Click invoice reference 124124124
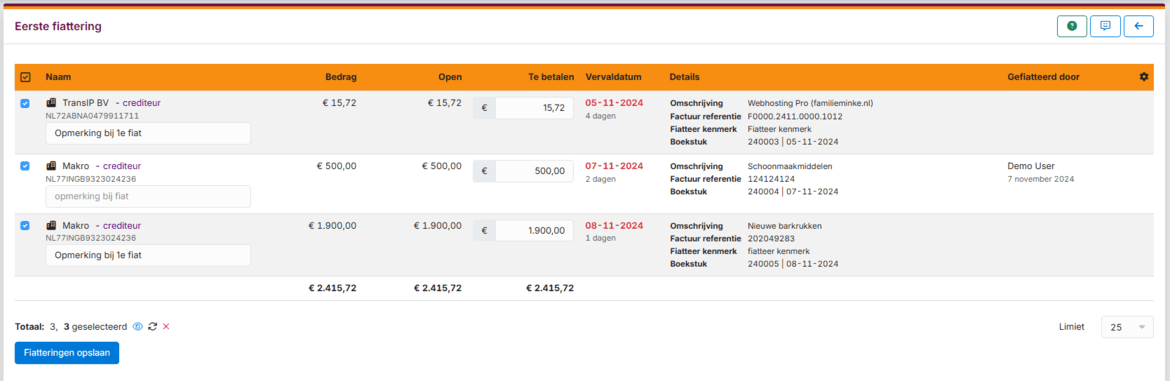The image size is (1170, 381). click(771, 179)
